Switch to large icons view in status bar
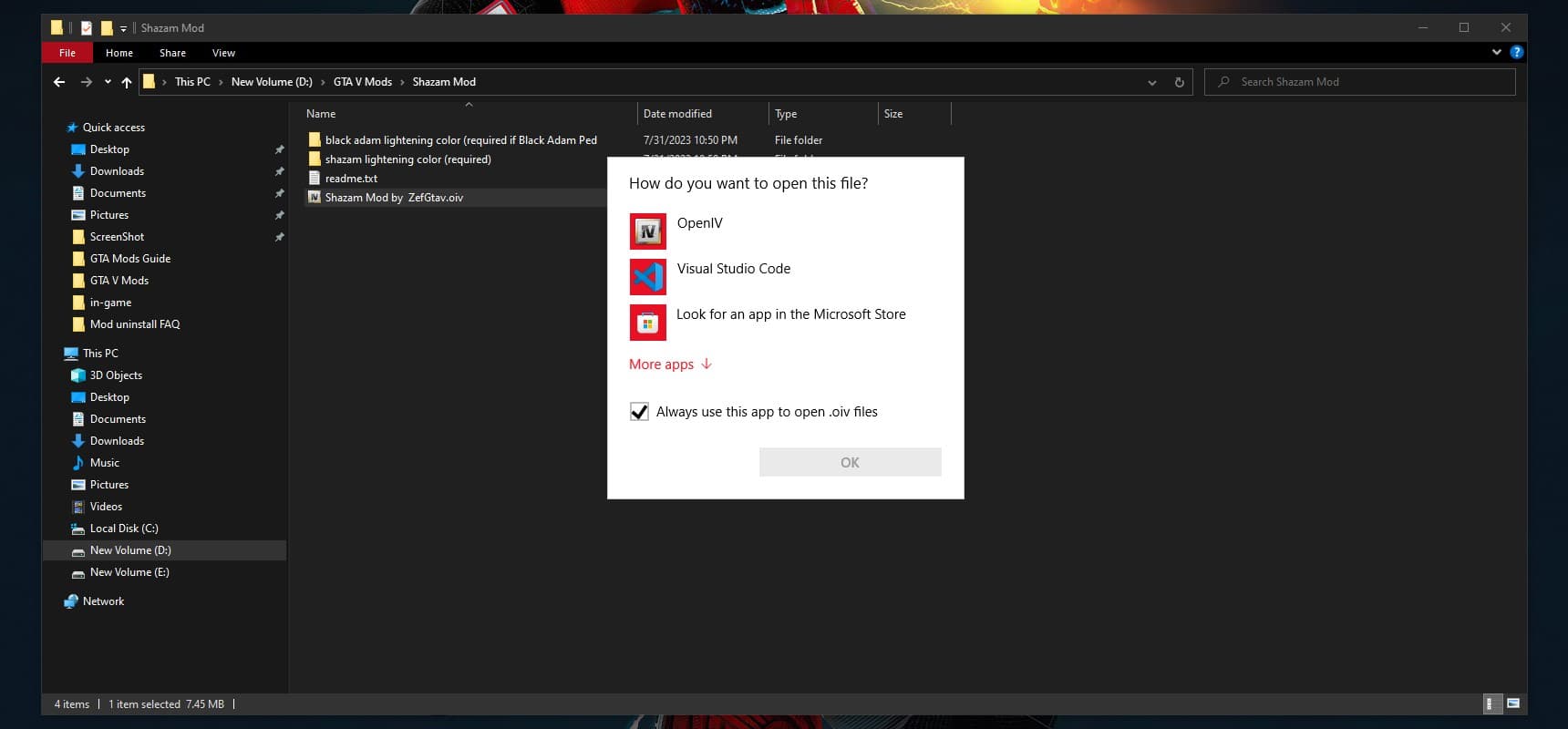Viewport: 1568px width, 729px height. click(1513, 703)
